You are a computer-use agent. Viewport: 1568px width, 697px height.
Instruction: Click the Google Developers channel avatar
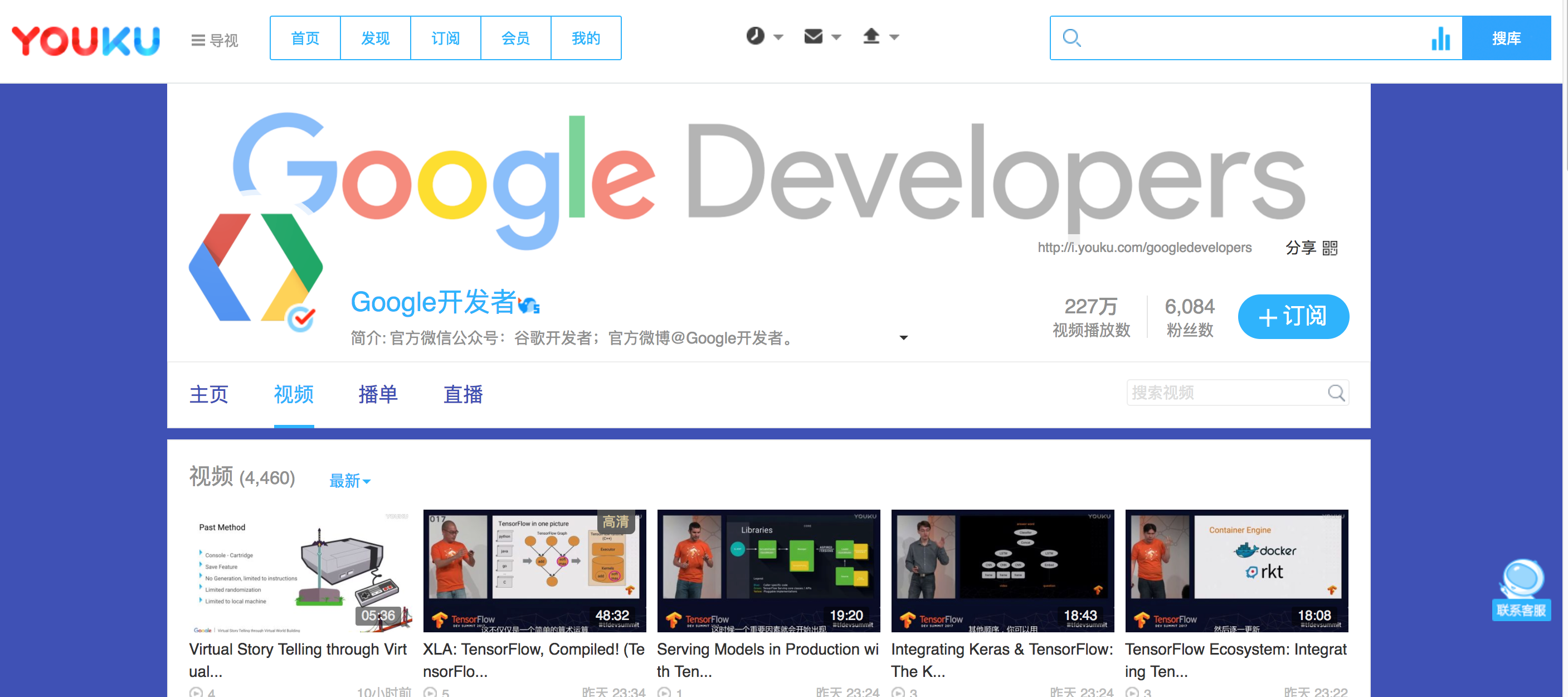[256, 268]
